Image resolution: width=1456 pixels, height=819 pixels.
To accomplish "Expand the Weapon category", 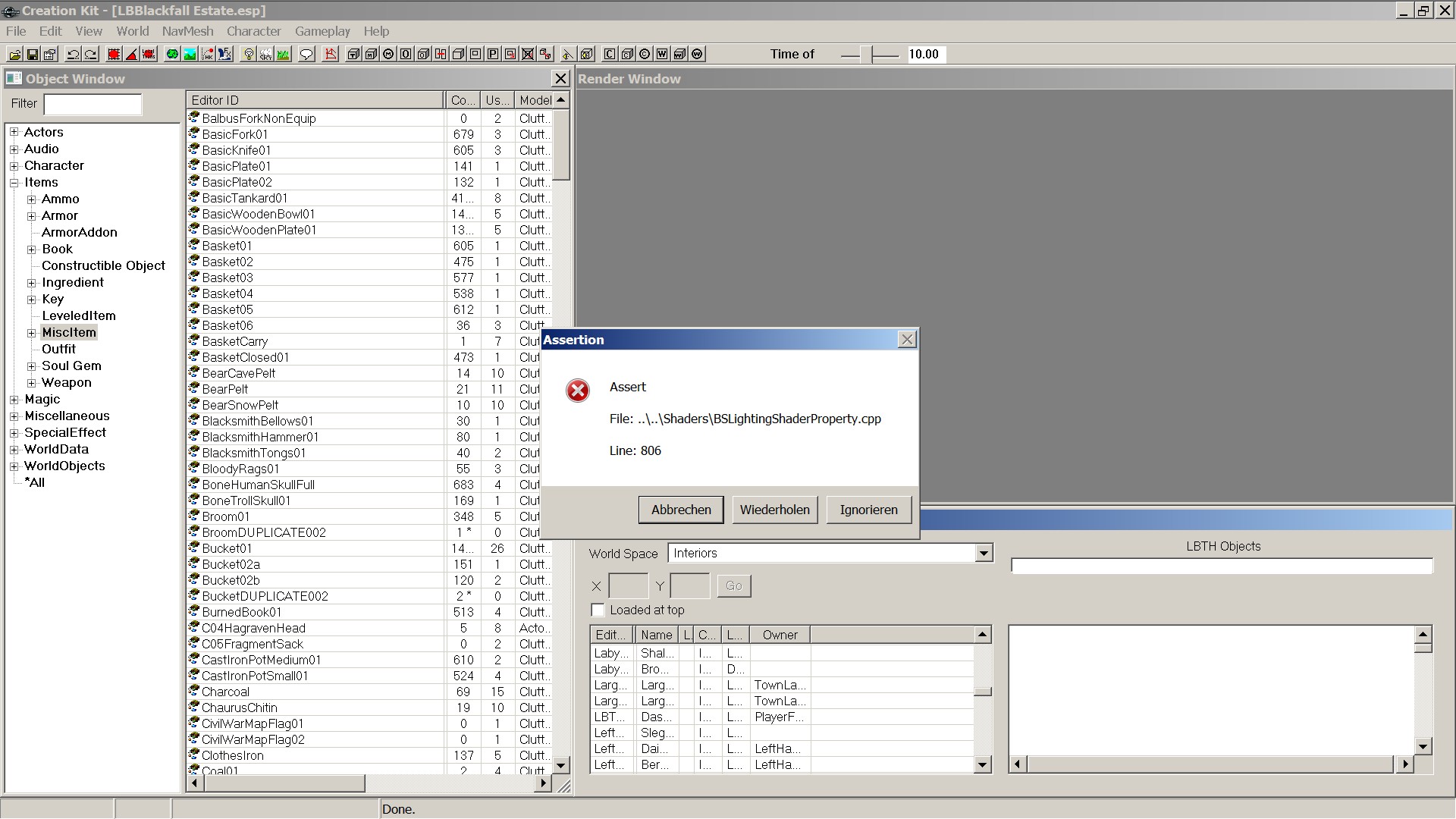I will [x=32, y=383].
